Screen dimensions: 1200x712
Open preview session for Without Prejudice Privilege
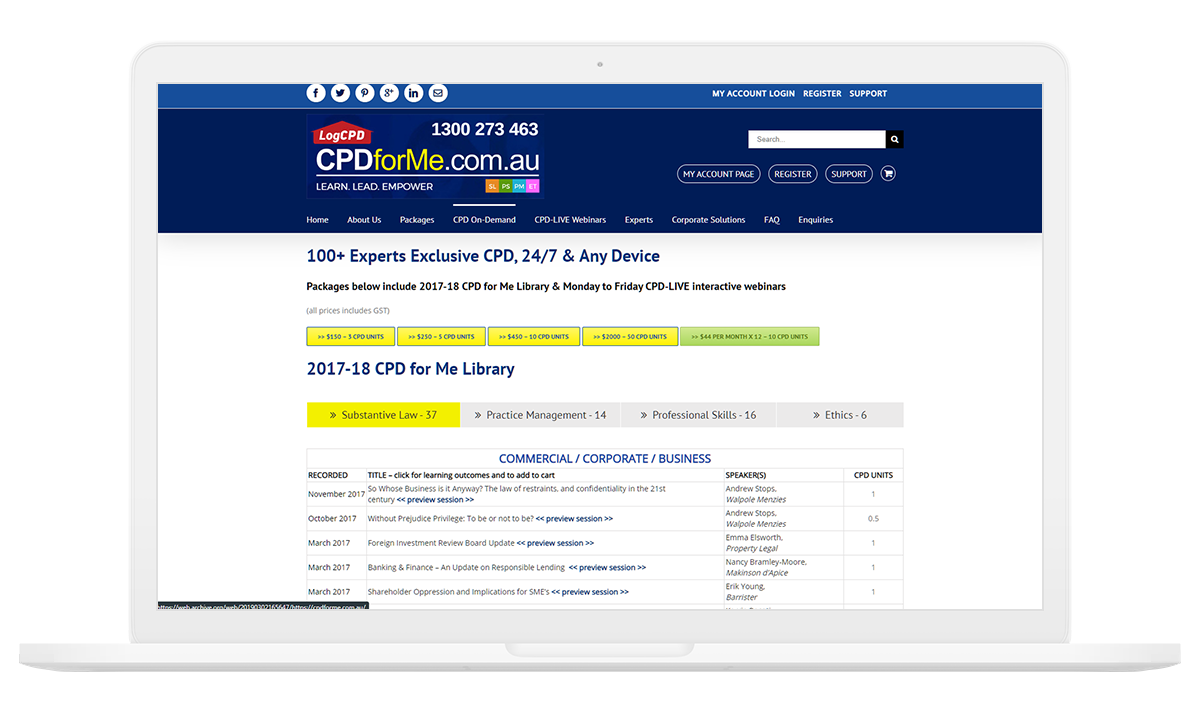click(x=574, y=519)
